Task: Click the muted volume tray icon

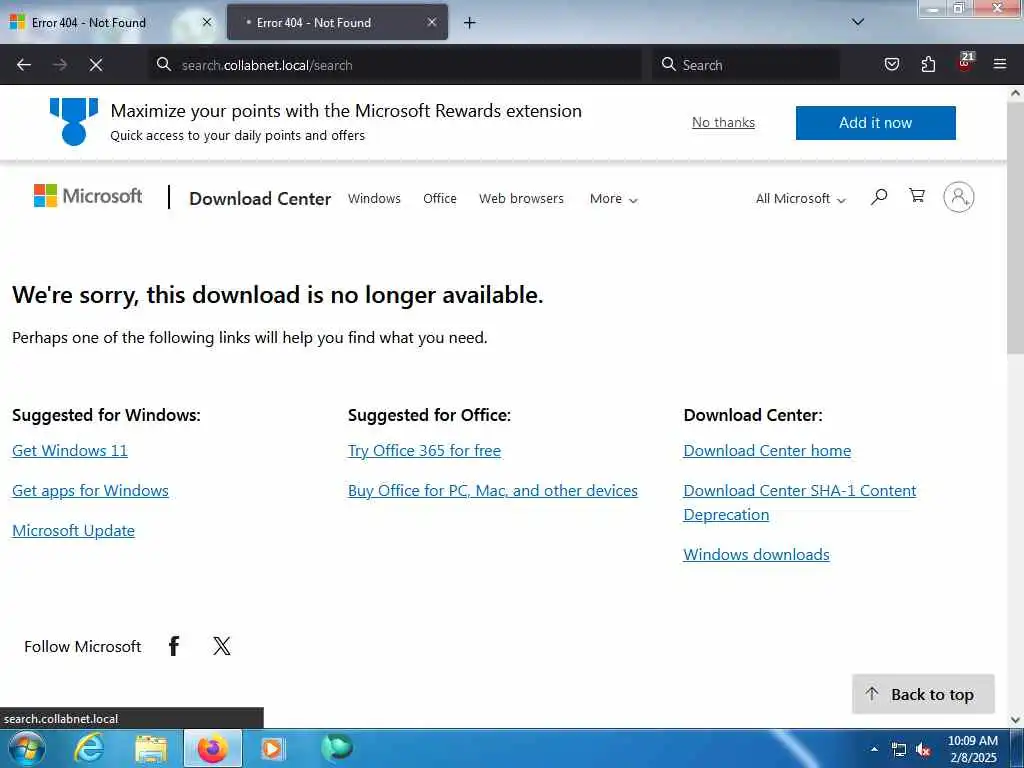Action: pos(923,750)
